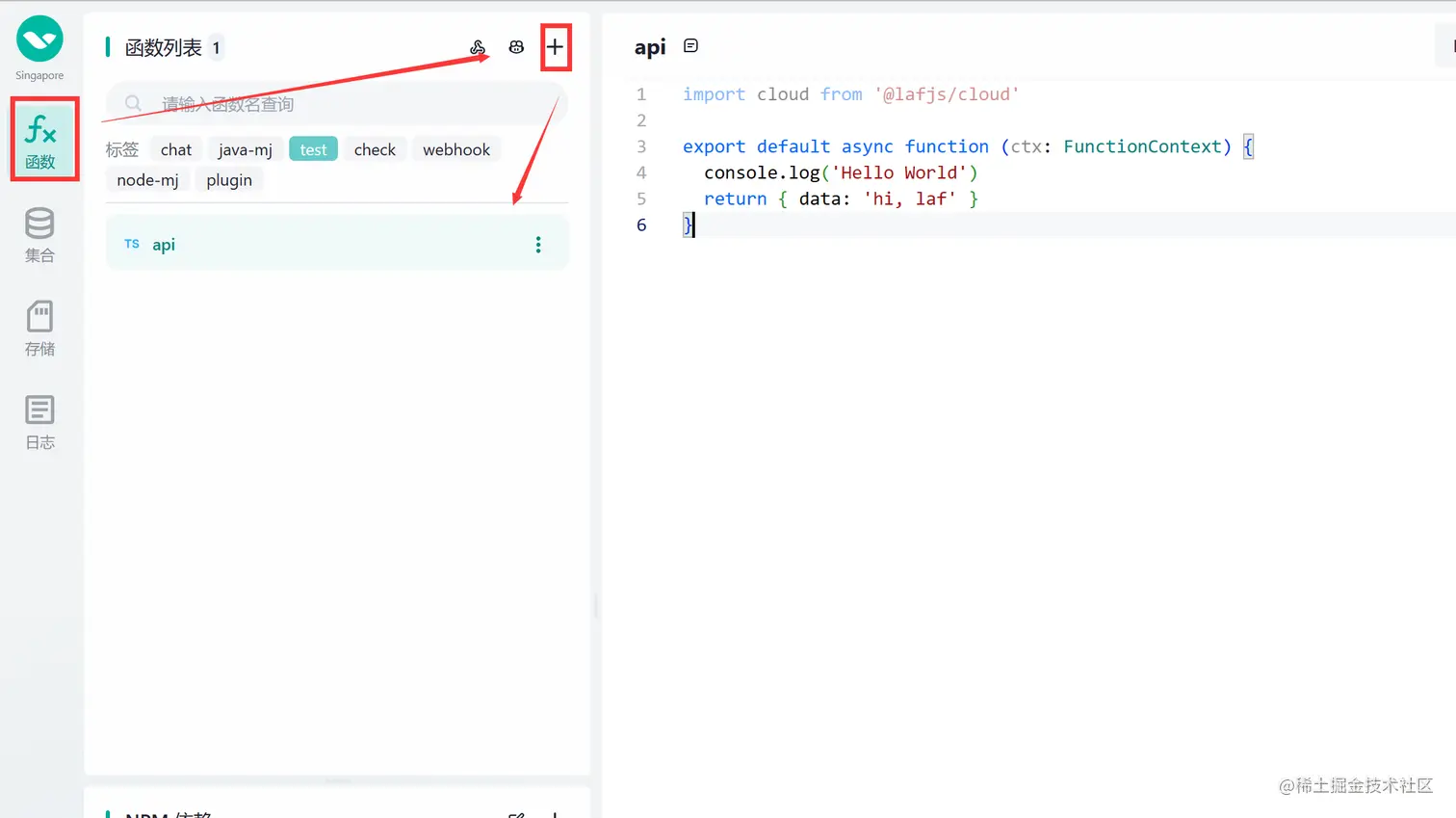The height and width of the screenshot is (818, 1456).
Task: Filter functions by the plugin tag
Action: coord(229,180)
